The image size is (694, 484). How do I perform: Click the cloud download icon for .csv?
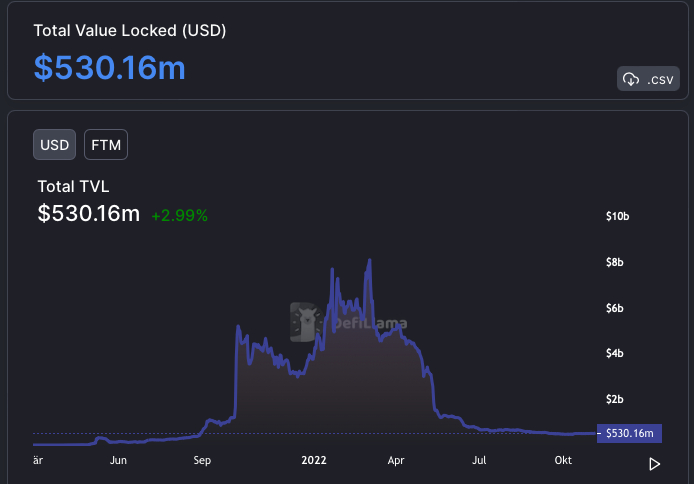pos(631,79)
